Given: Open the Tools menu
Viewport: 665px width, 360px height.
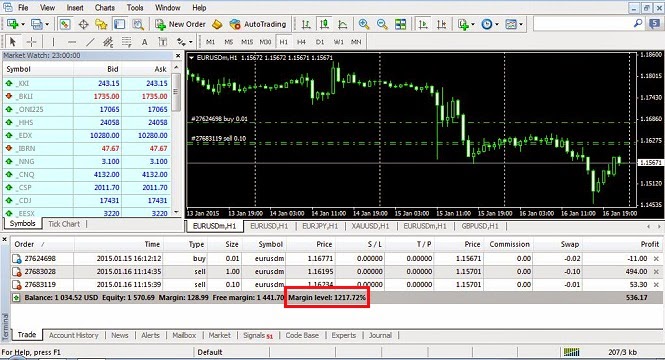Looking at the screenshot, I should (135, 8).
